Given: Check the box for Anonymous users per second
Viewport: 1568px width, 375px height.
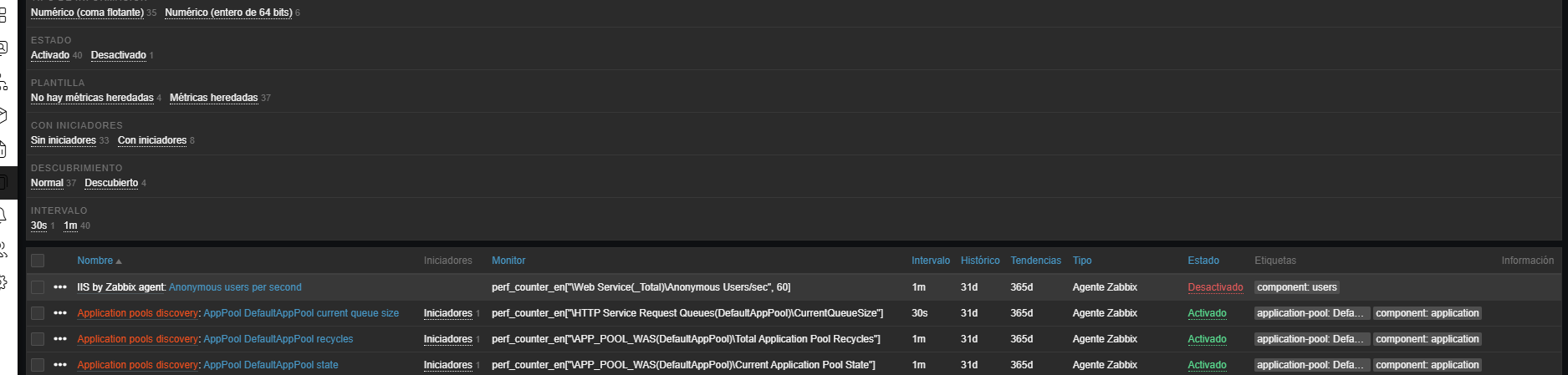Looking at the screenshot, I should [38, 287].
